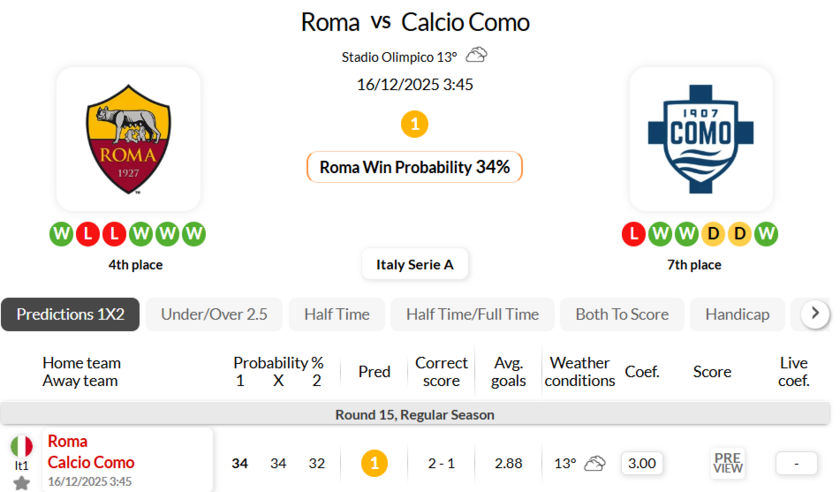
Task: Click Roma's first green W form badge
Action: 61,234
